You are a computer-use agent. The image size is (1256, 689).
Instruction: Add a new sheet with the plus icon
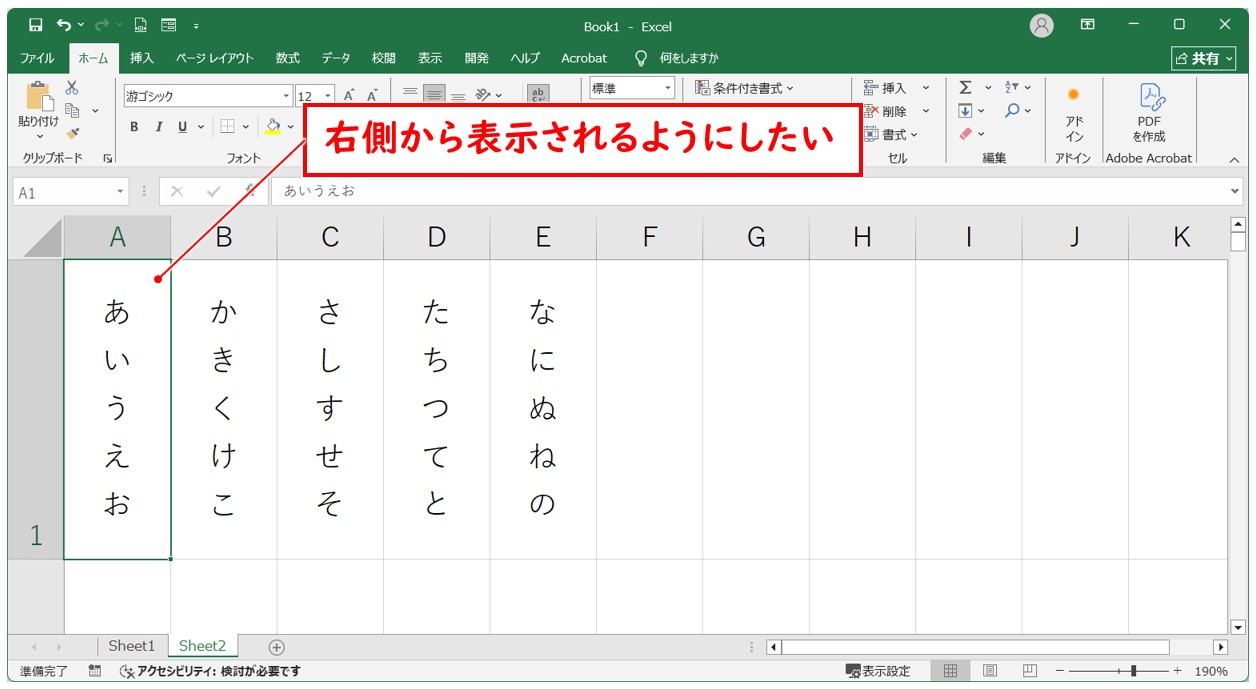pos(277,647)
